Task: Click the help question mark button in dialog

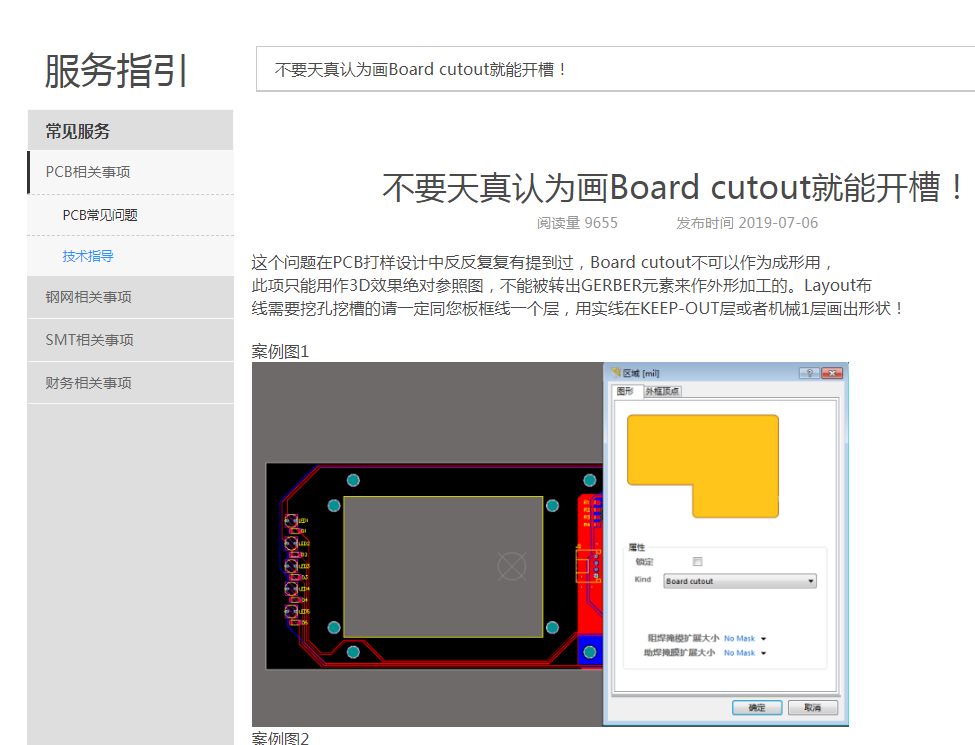Action: tap(808, 373)
